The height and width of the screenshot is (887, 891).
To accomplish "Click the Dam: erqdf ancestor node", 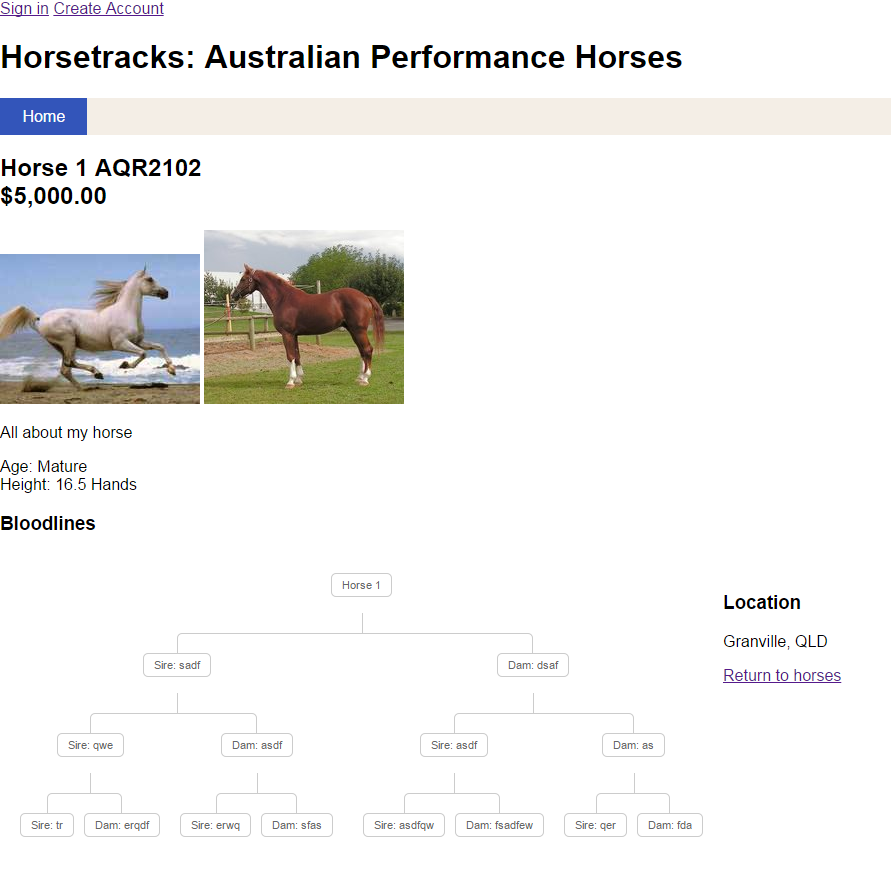I will point(122,825).
